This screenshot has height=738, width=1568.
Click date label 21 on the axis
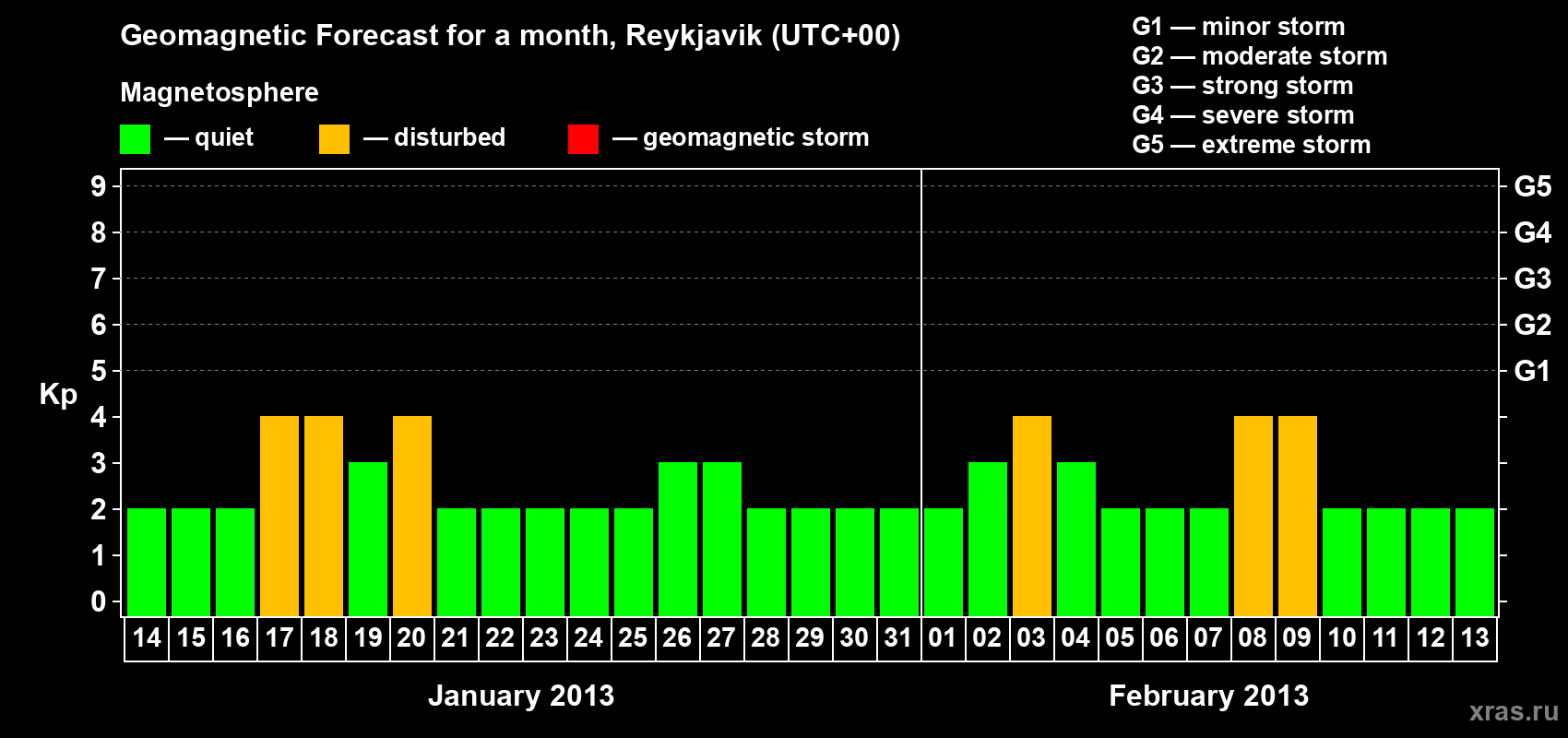[456, 637]
